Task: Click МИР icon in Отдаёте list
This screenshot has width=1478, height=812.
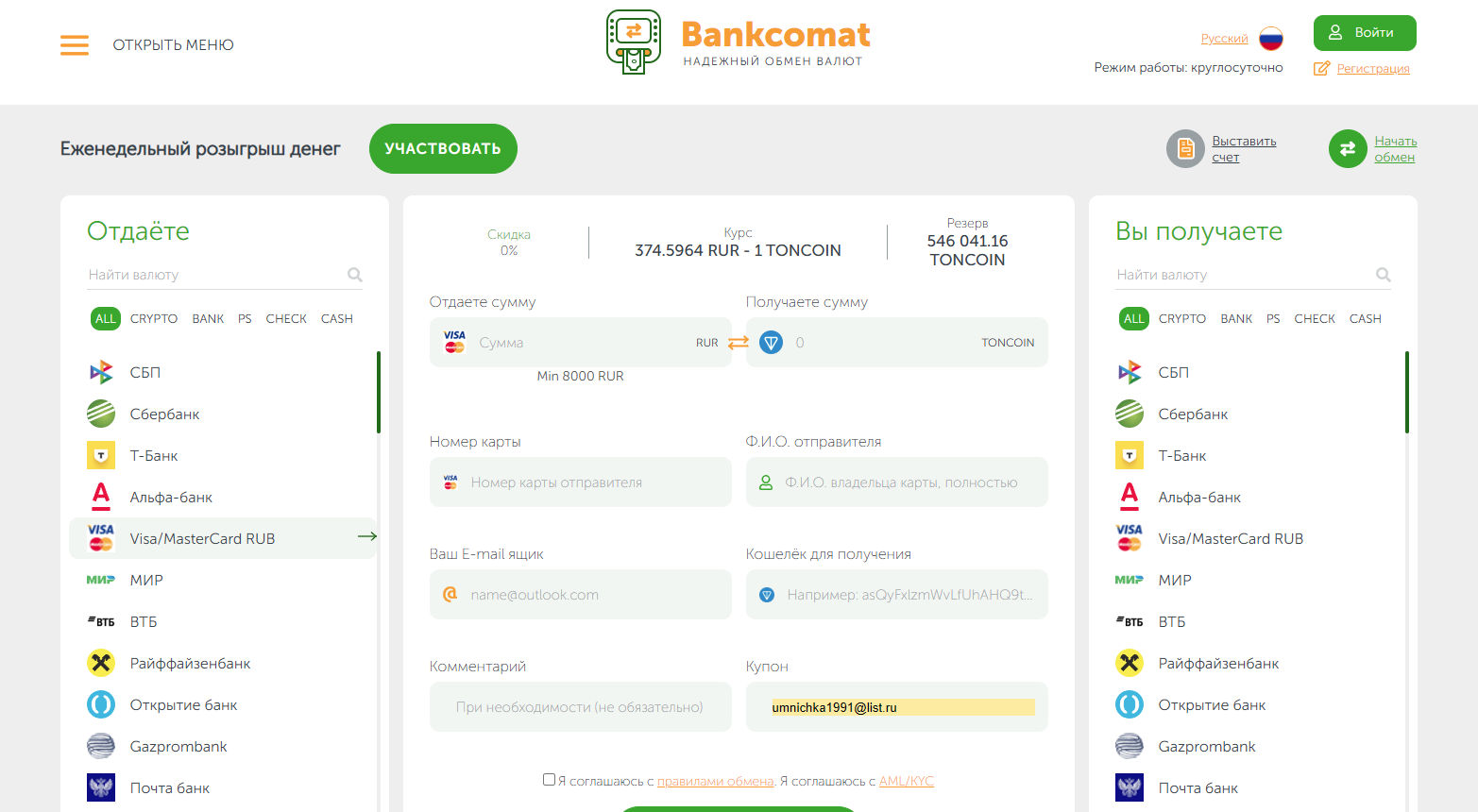Action: coord(101,580)
